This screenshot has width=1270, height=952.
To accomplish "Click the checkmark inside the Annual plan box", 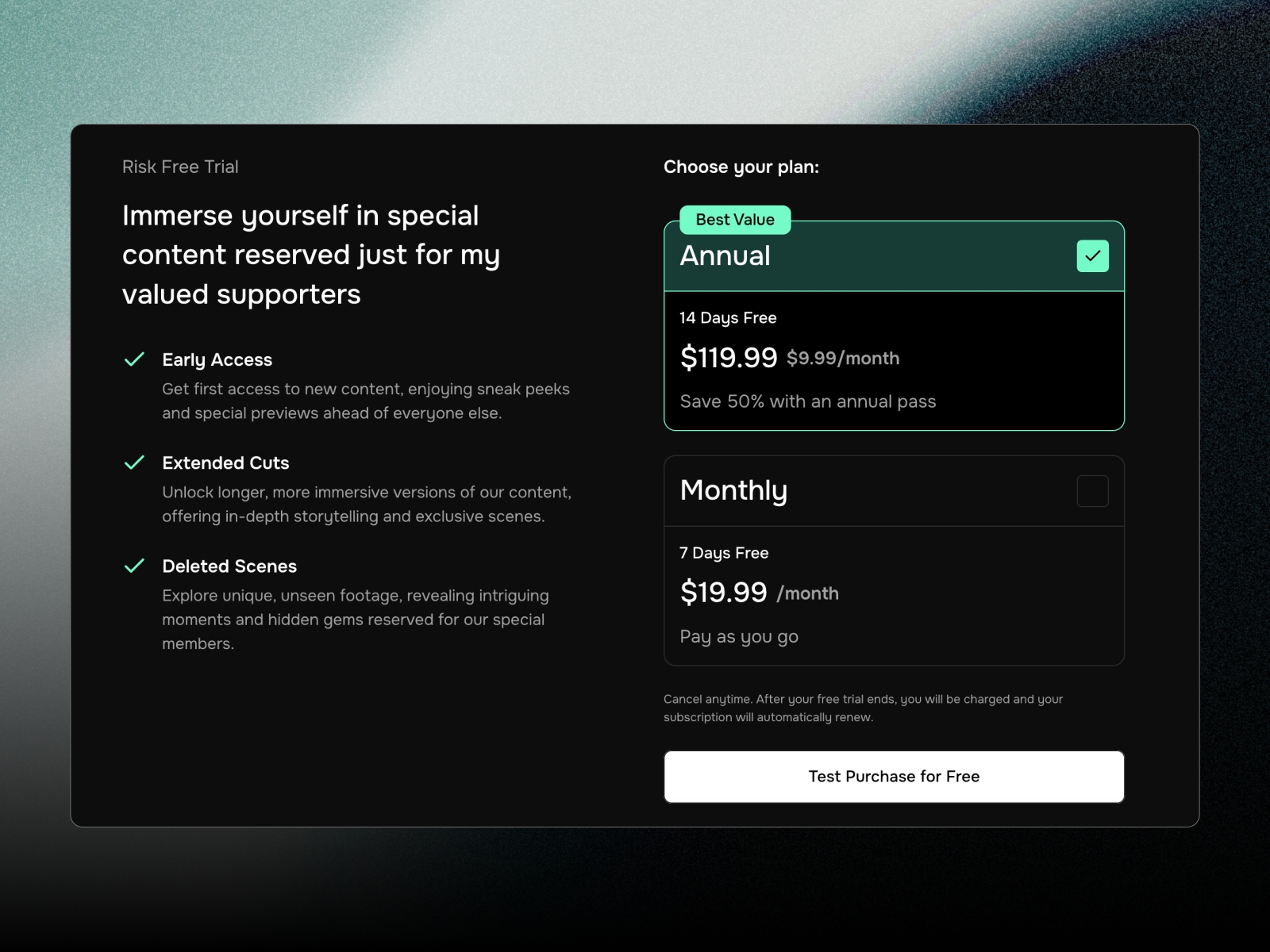I will 1092,255.
